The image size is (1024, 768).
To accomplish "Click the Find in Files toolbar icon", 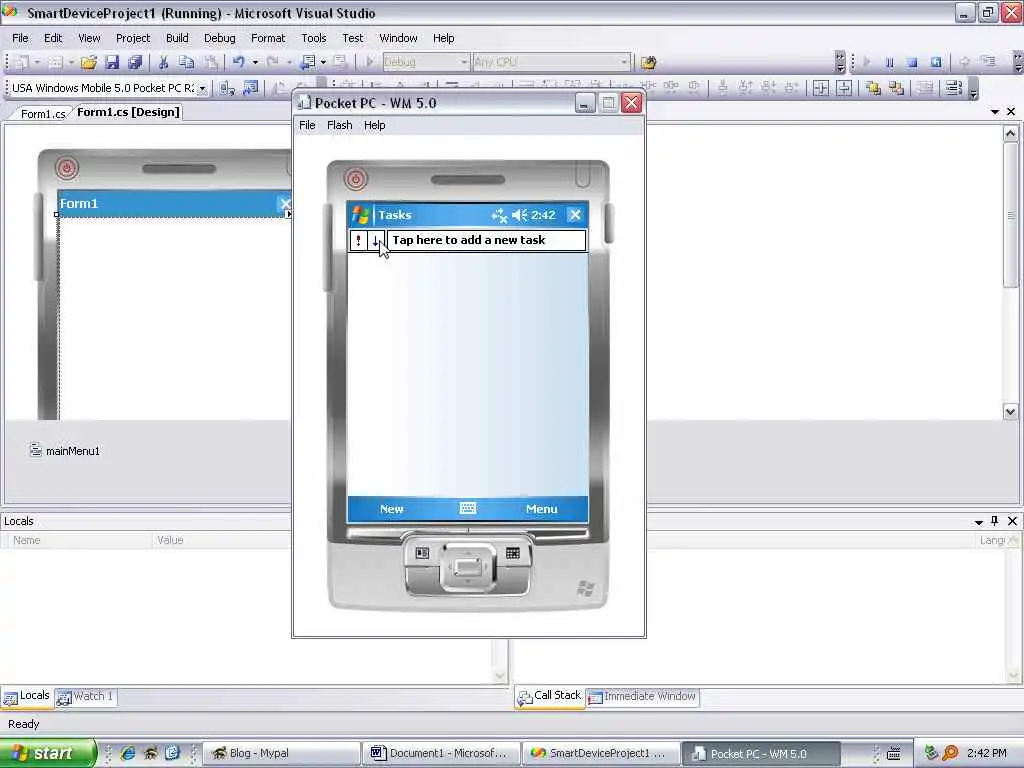I will point(648,63).
